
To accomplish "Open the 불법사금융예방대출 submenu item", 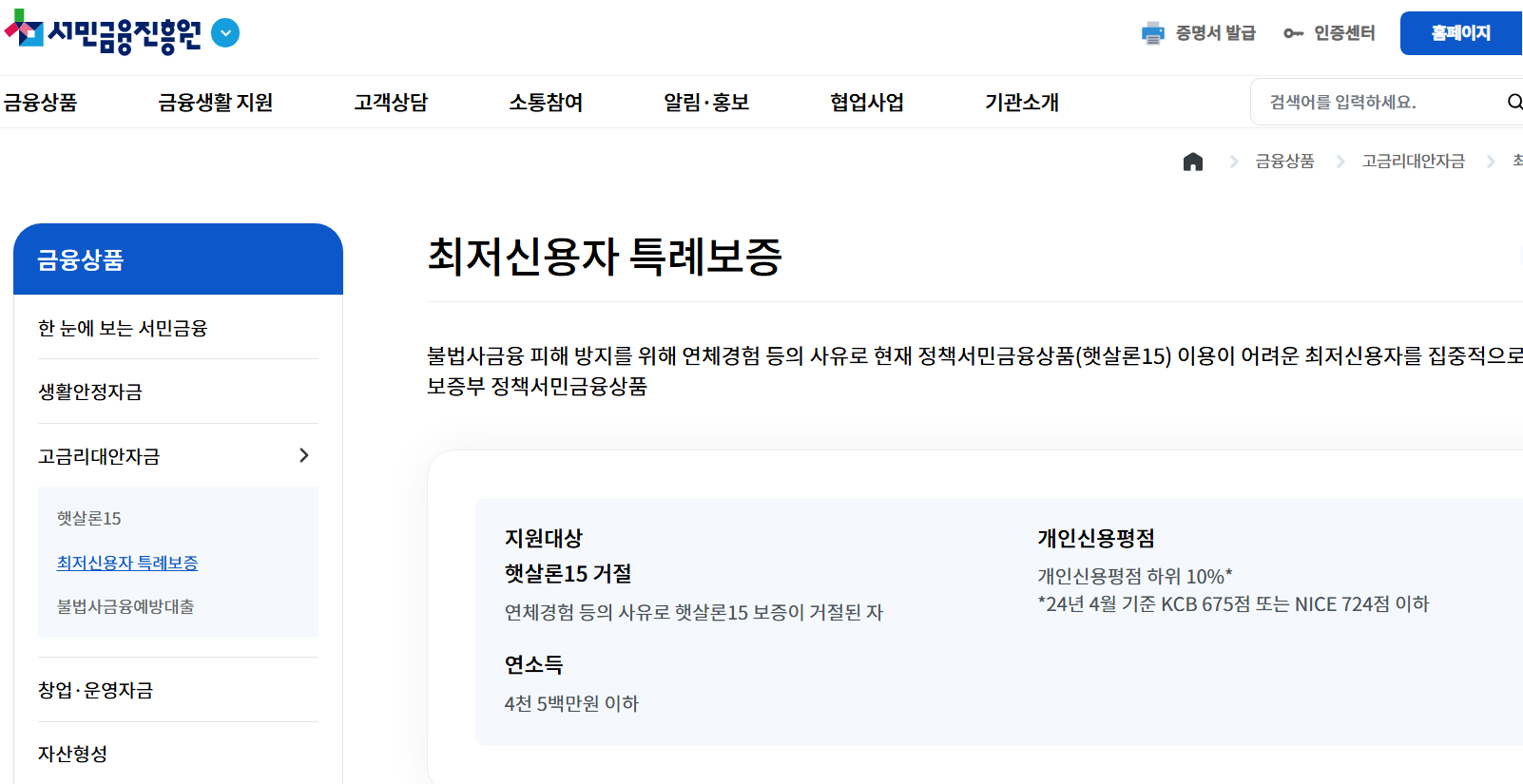I will coord(125,606).
